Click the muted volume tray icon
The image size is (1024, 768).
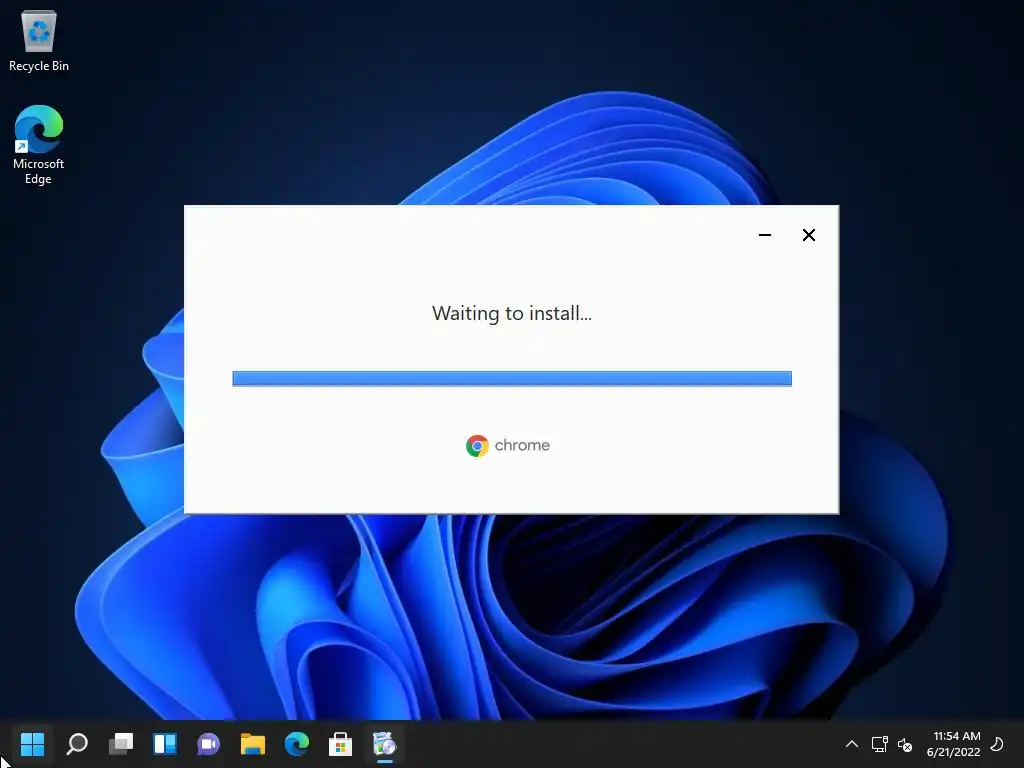coord(905,744)
